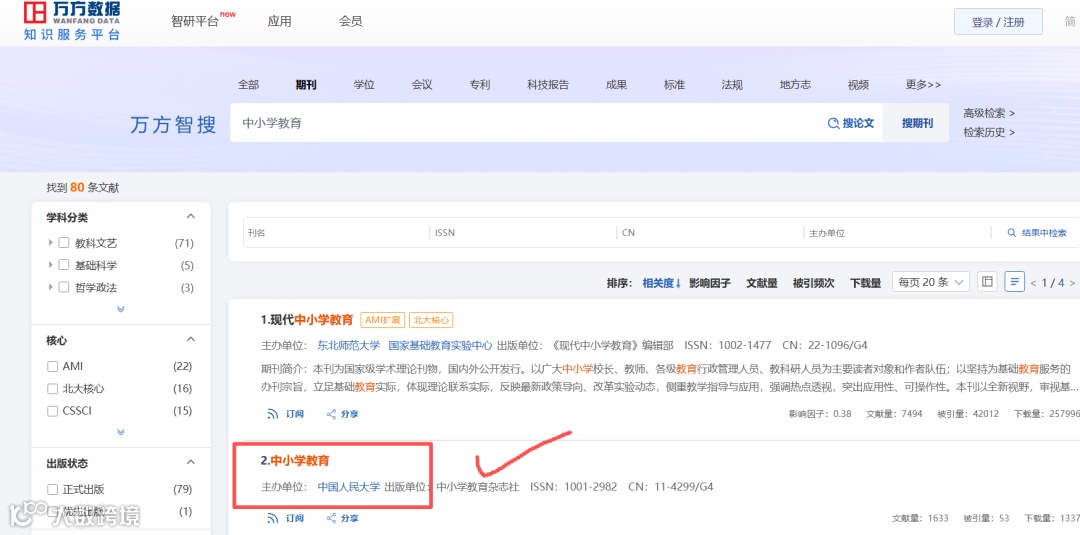Click the 主办单位 filter input field

[897, 233]
